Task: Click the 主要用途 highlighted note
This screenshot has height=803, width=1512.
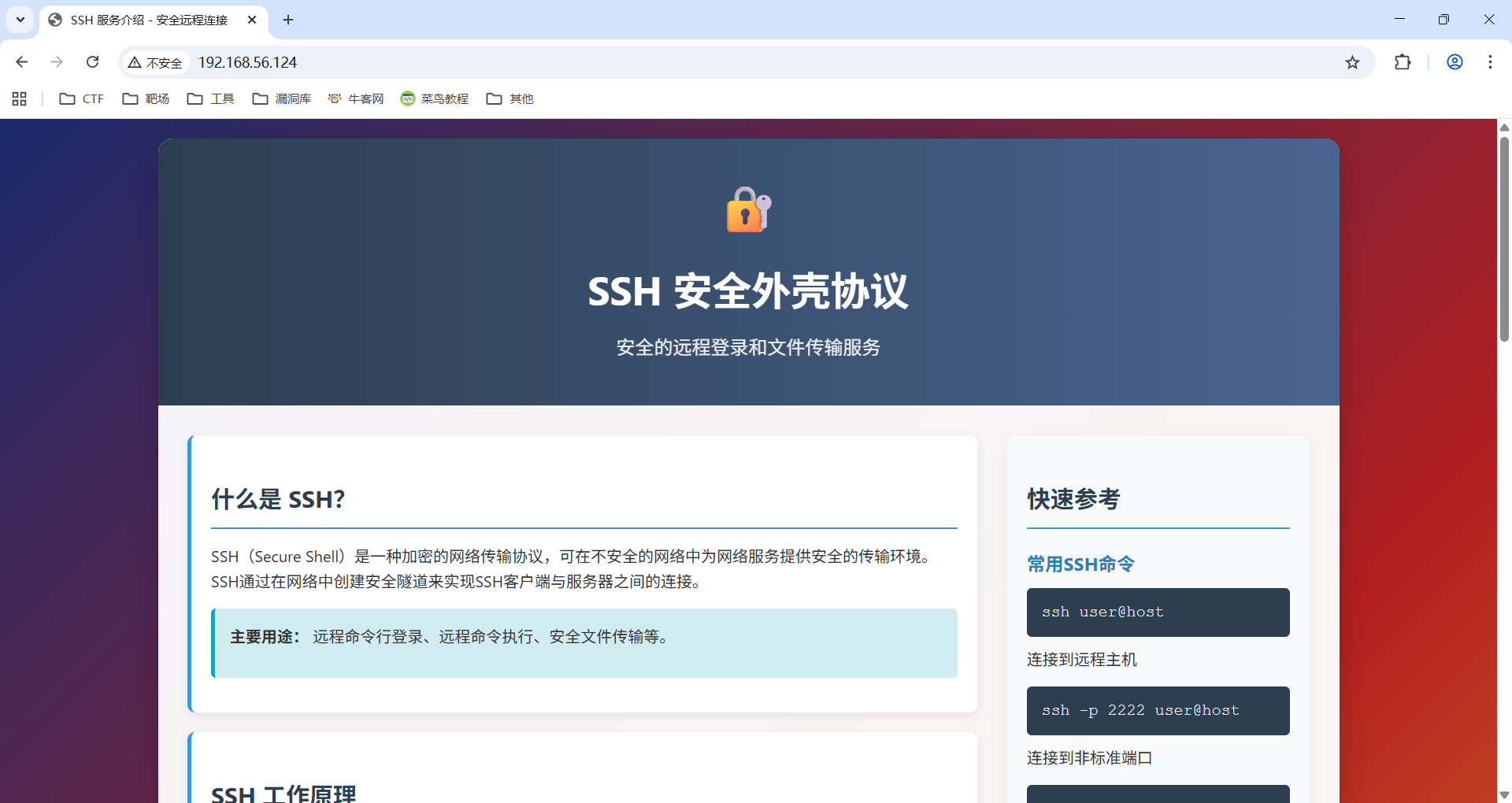Action: [584, 642]
